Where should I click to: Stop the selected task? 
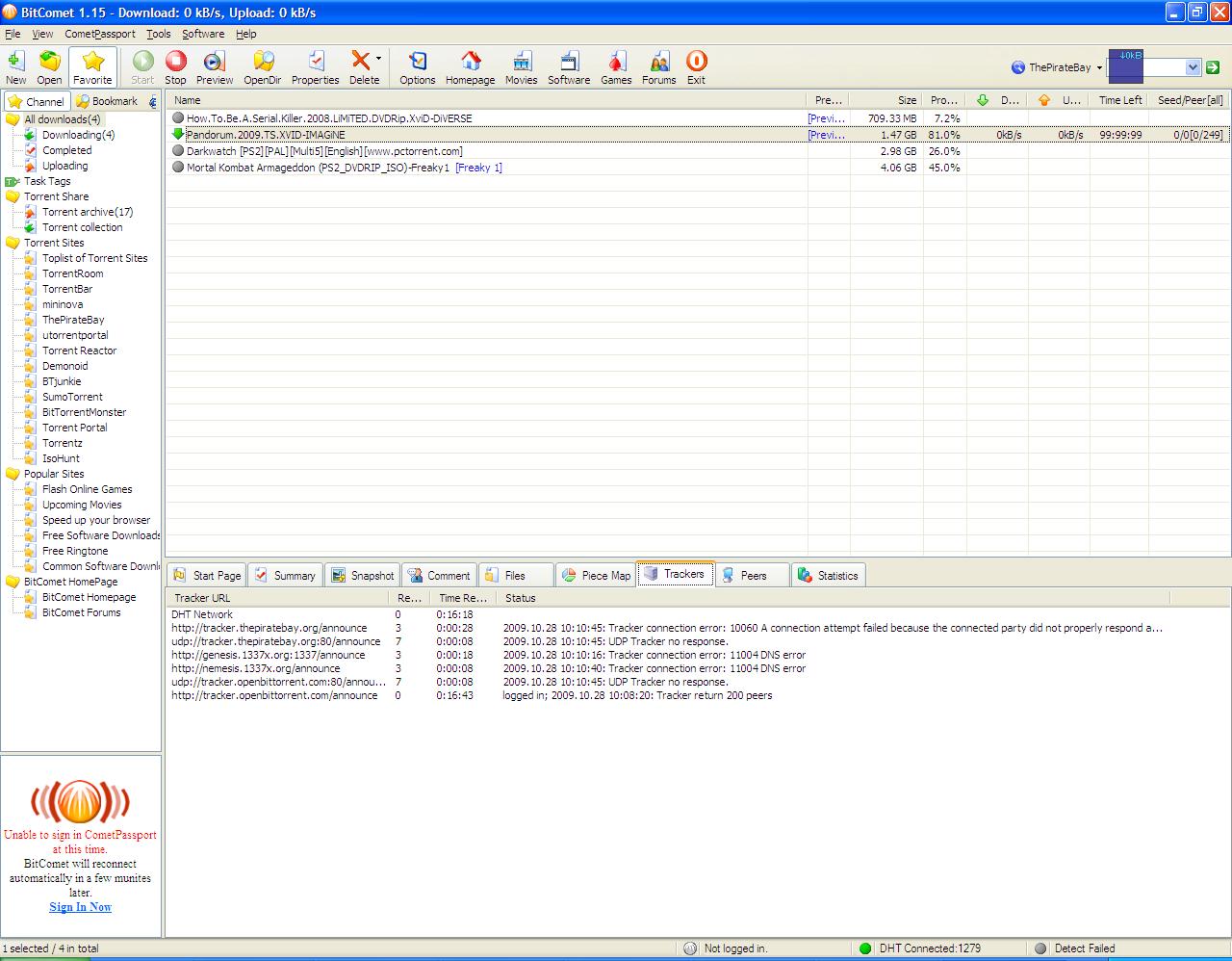click(x=175, y=67)
